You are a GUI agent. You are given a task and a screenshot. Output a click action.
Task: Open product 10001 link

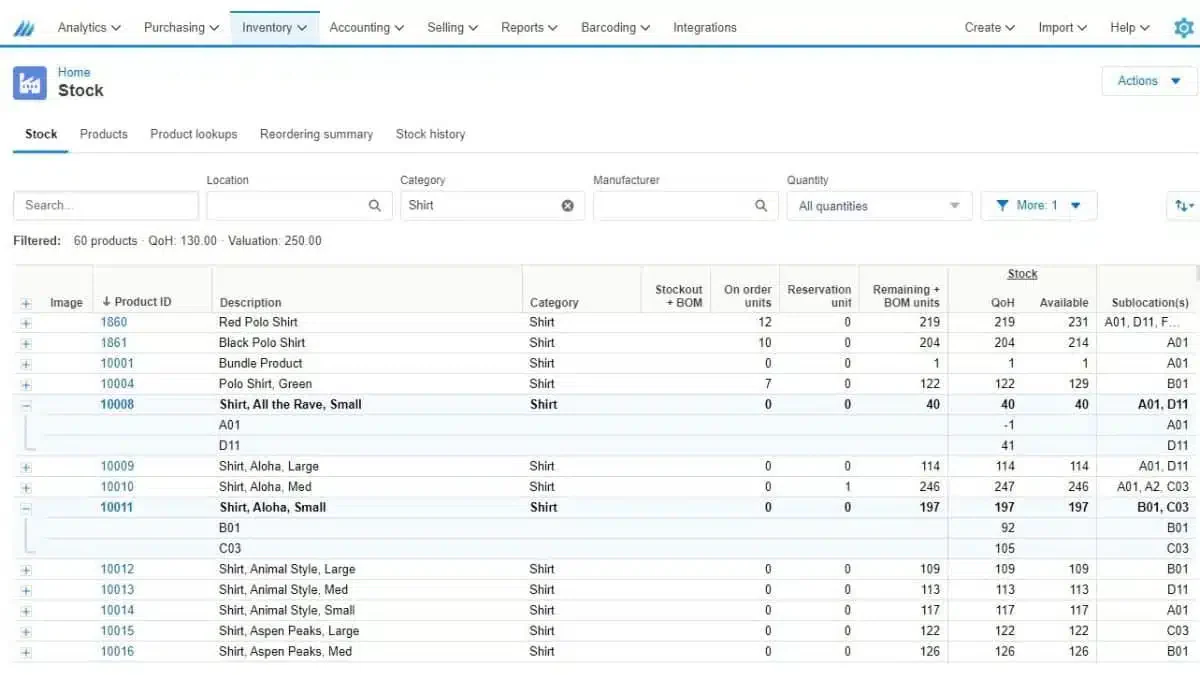coord(117,363)
